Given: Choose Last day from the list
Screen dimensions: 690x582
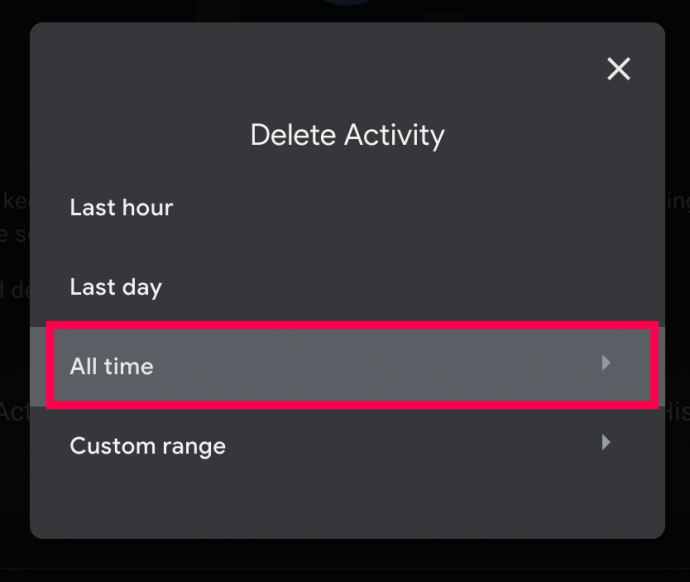Looking at the screenshot, I should [116, 288].
